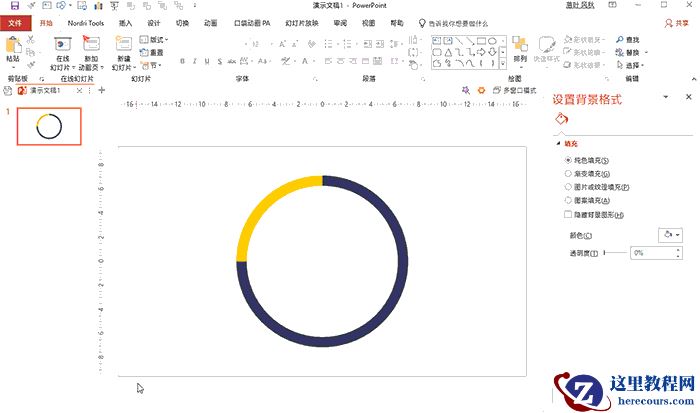Click the purple magnifier icon above slide
This screenshot has width=700, height=413.
coord(466,90)
